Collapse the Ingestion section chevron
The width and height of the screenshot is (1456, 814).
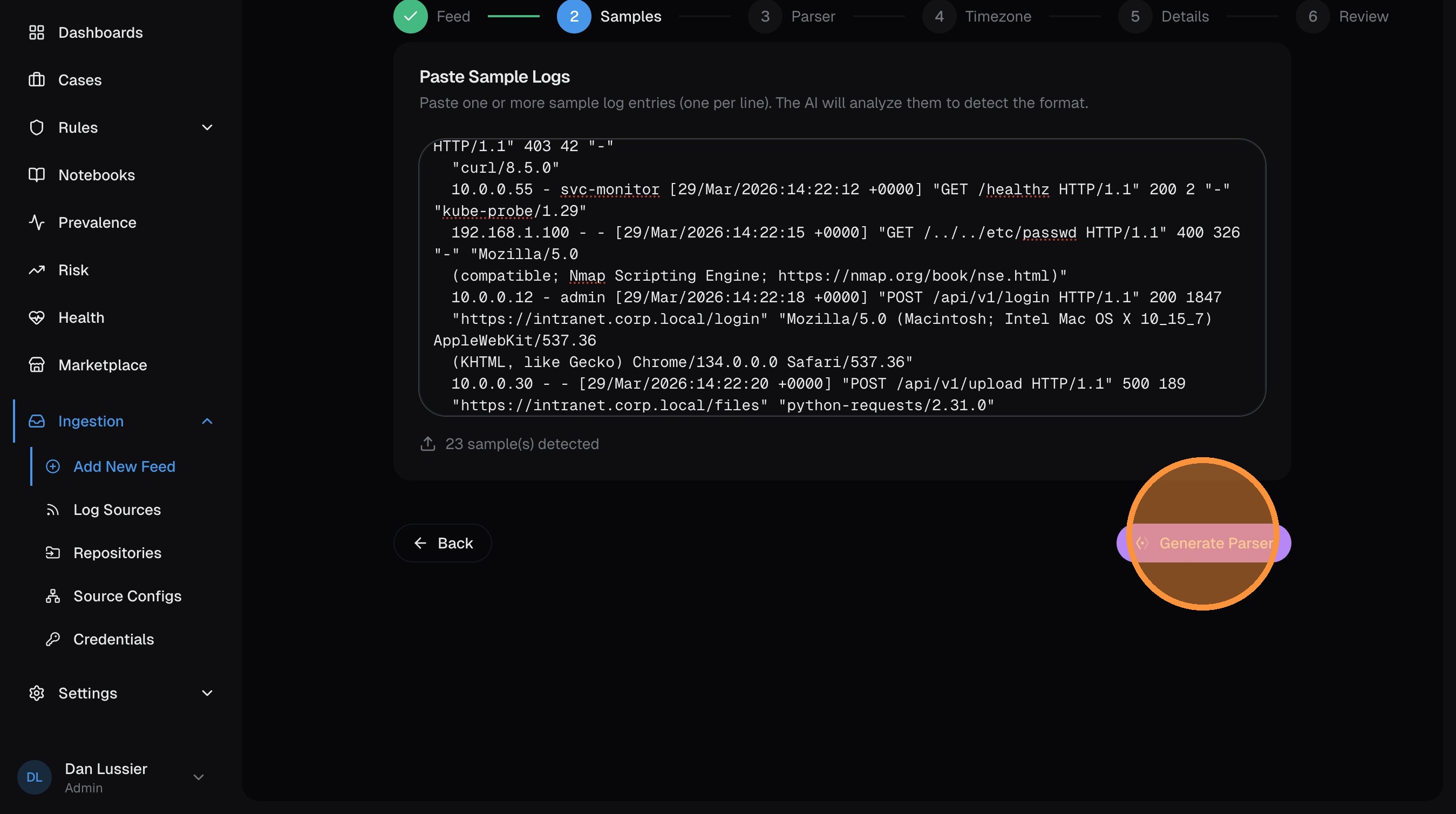coord(207,421)
